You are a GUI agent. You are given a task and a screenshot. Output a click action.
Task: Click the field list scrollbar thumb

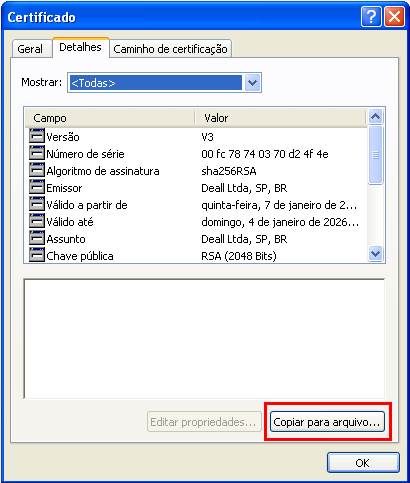(x=375, y=155)
